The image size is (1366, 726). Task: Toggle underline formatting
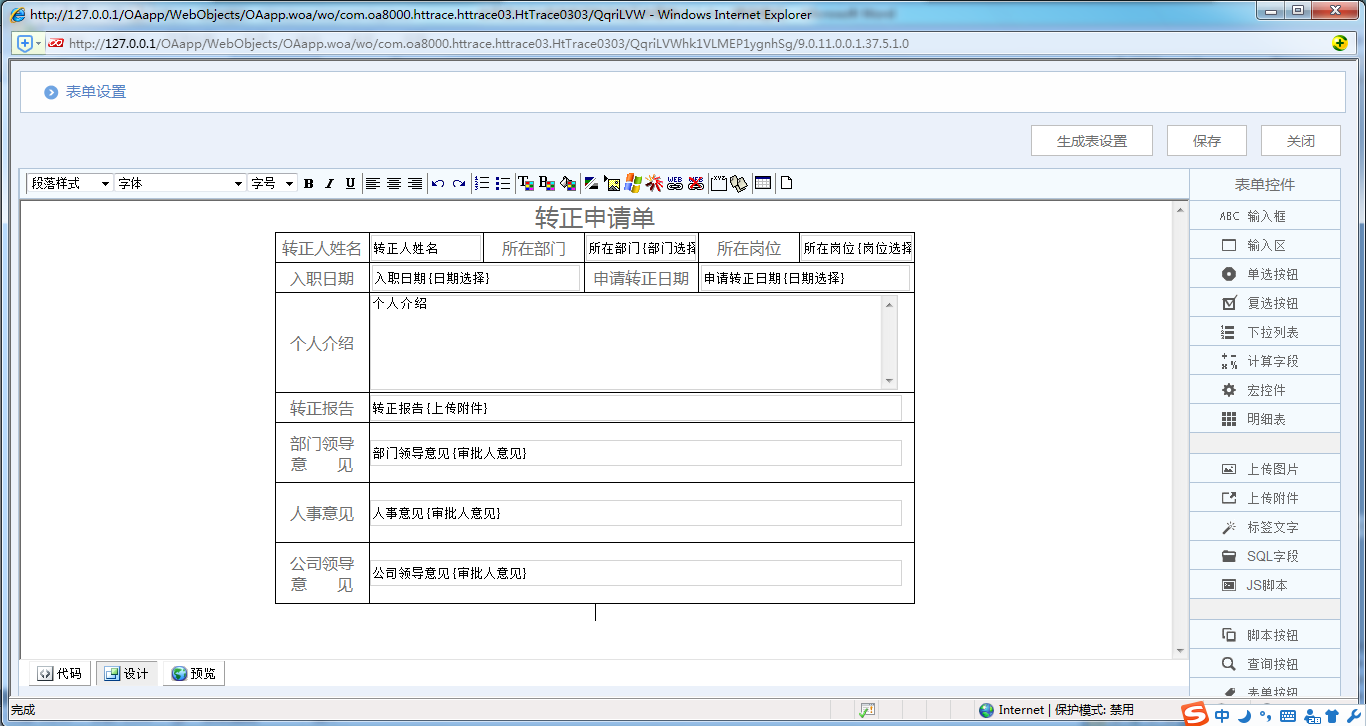(350, 184)
